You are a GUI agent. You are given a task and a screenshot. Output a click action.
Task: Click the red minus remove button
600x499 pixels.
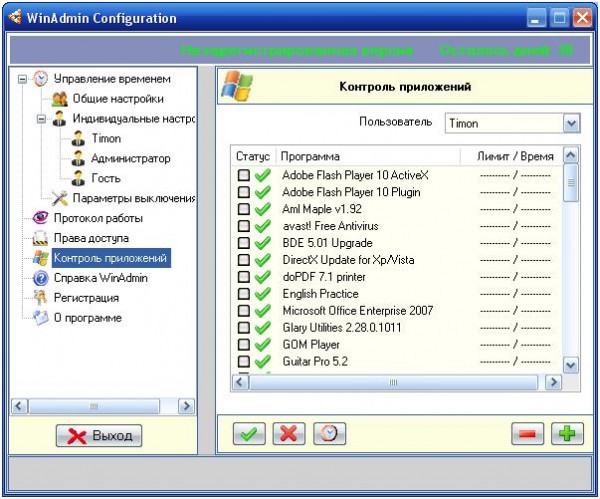point(527,434)
